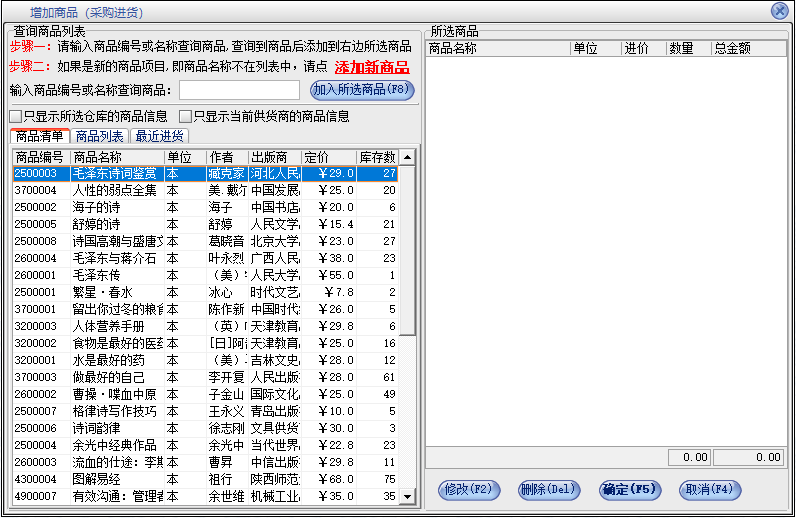The image size is (796, 518).
Task: Select row 曹操·喋血中原
Action: pos(205,395)
